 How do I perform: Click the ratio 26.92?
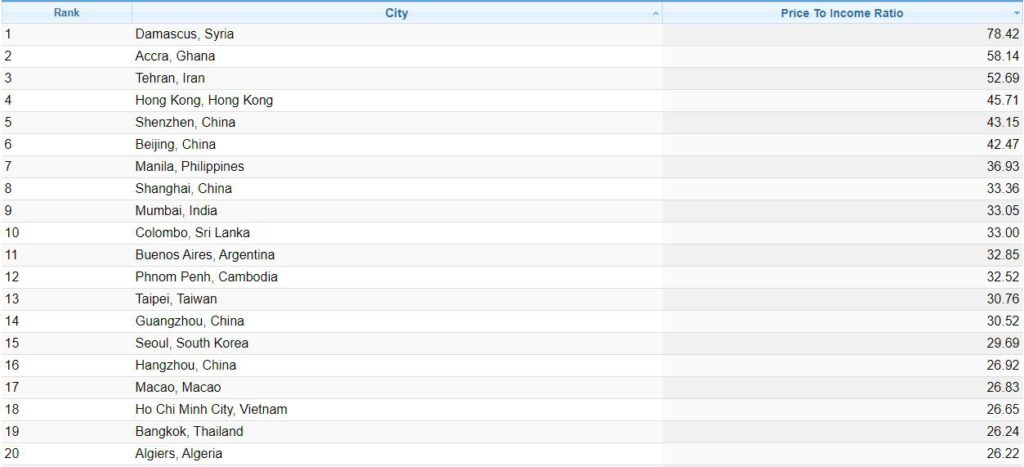tap(1002, 365)
